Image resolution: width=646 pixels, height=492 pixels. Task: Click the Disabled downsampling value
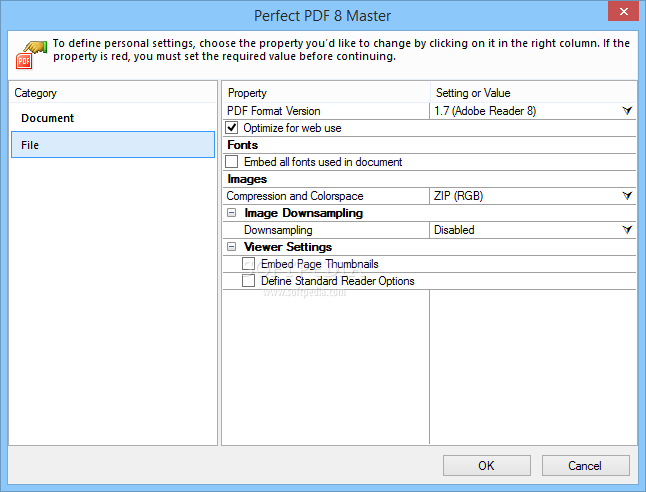coord(454,230)
